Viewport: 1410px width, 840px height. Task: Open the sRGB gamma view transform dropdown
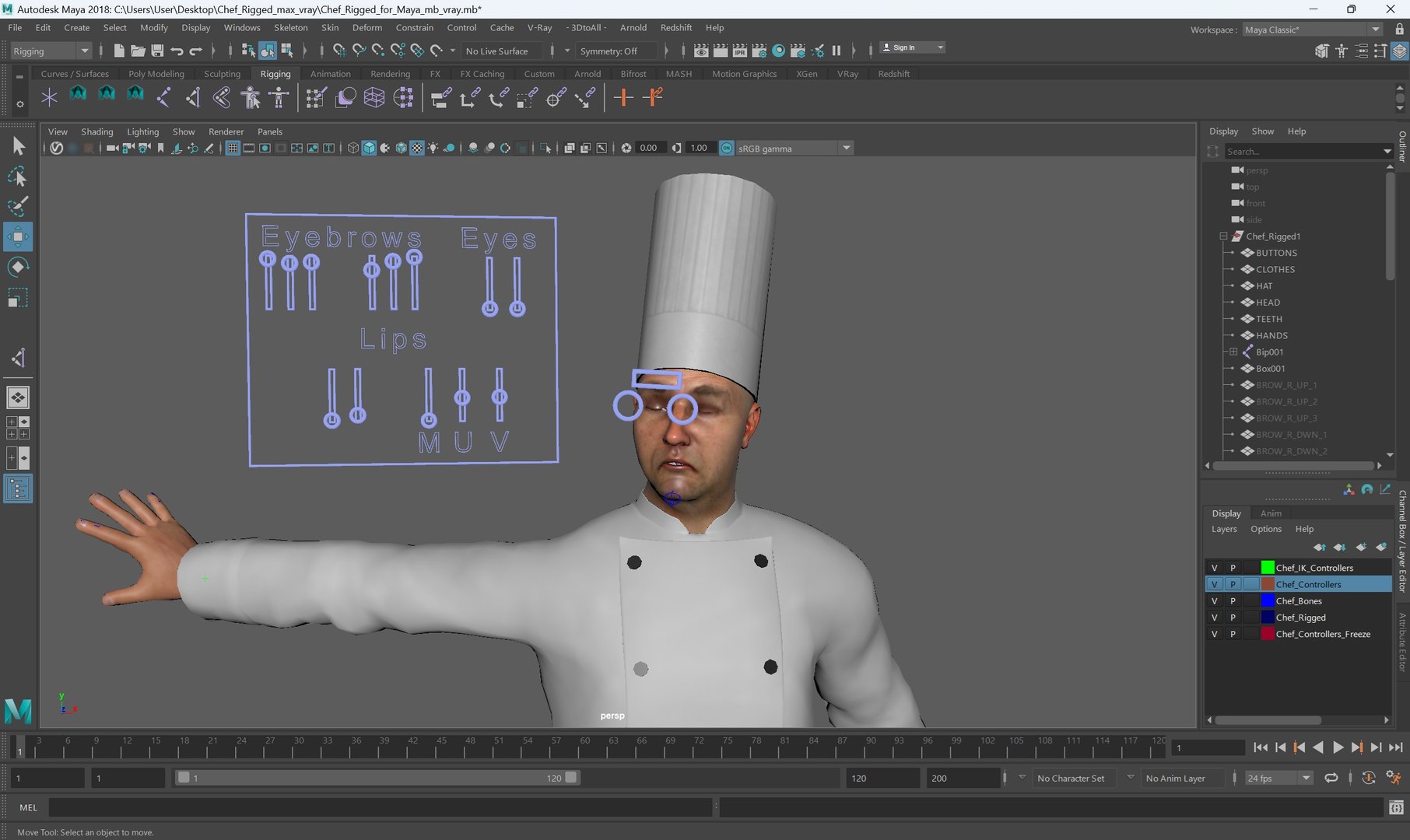[x=794, y=148]
